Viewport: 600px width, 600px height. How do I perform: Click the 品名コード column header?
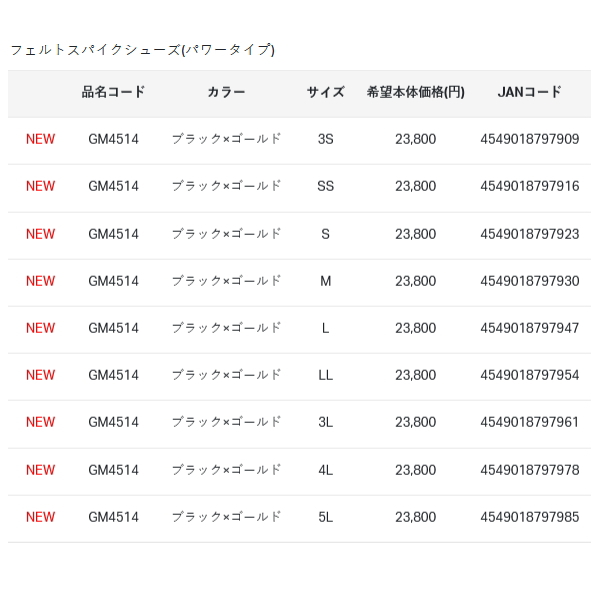coord(113,92)
